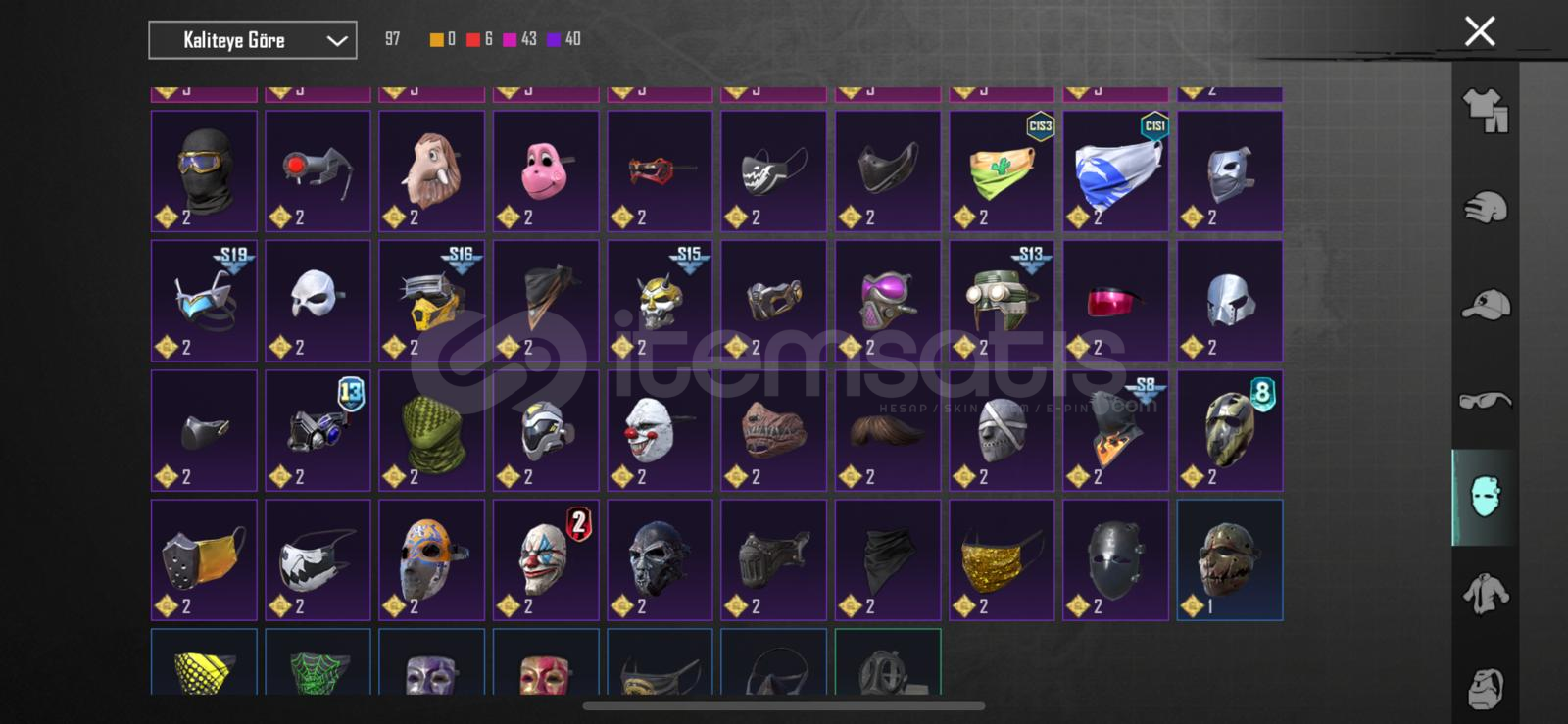Select the brown mustache item

(888, 430)
